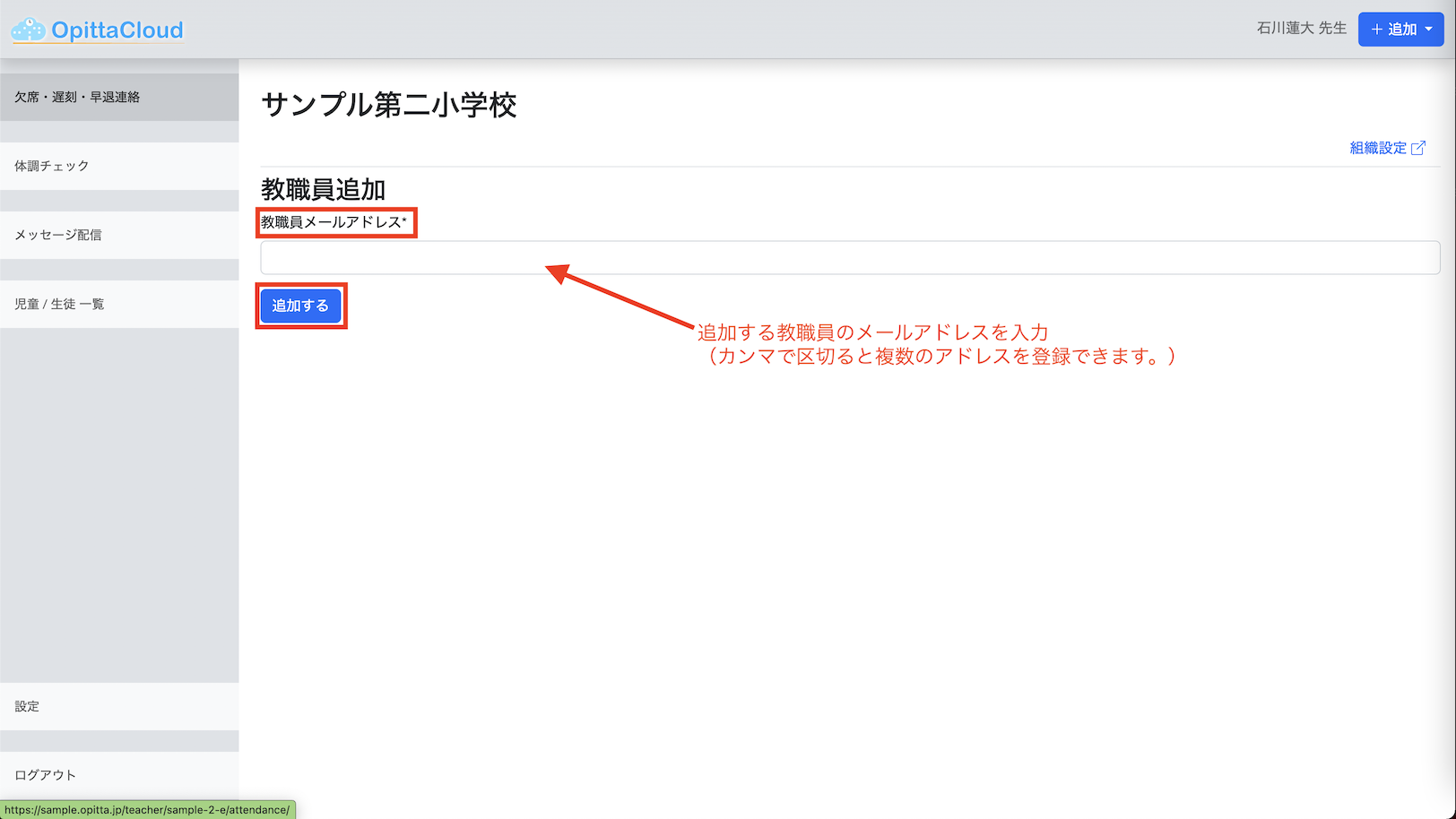Click the 追加する button
The height and width of the screenshot is (819, 1456).
(300, 306)
